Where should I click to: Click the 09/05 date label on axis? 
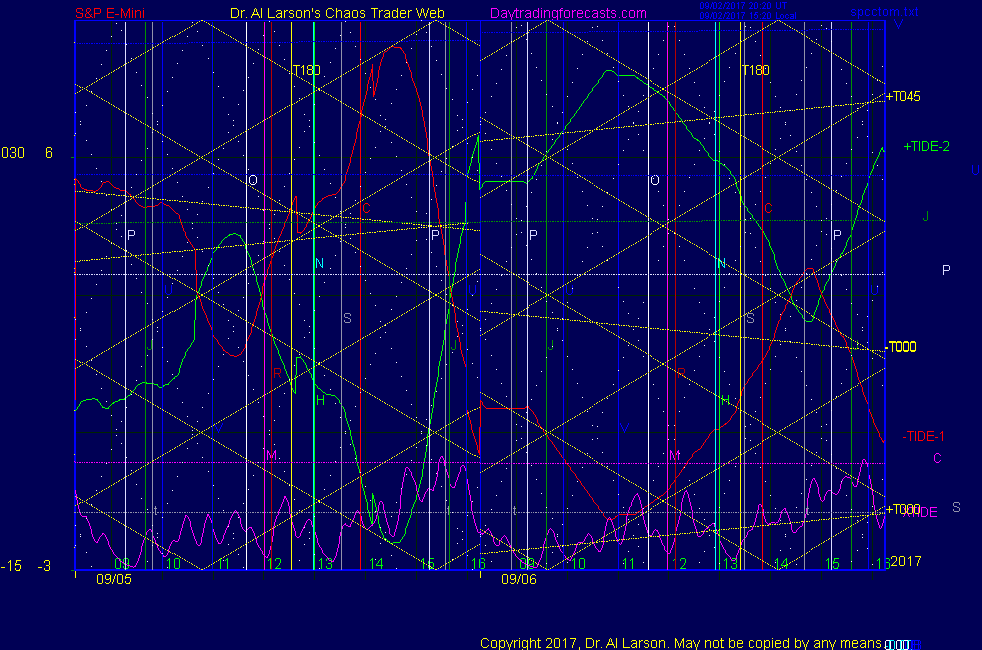[112, 578]
